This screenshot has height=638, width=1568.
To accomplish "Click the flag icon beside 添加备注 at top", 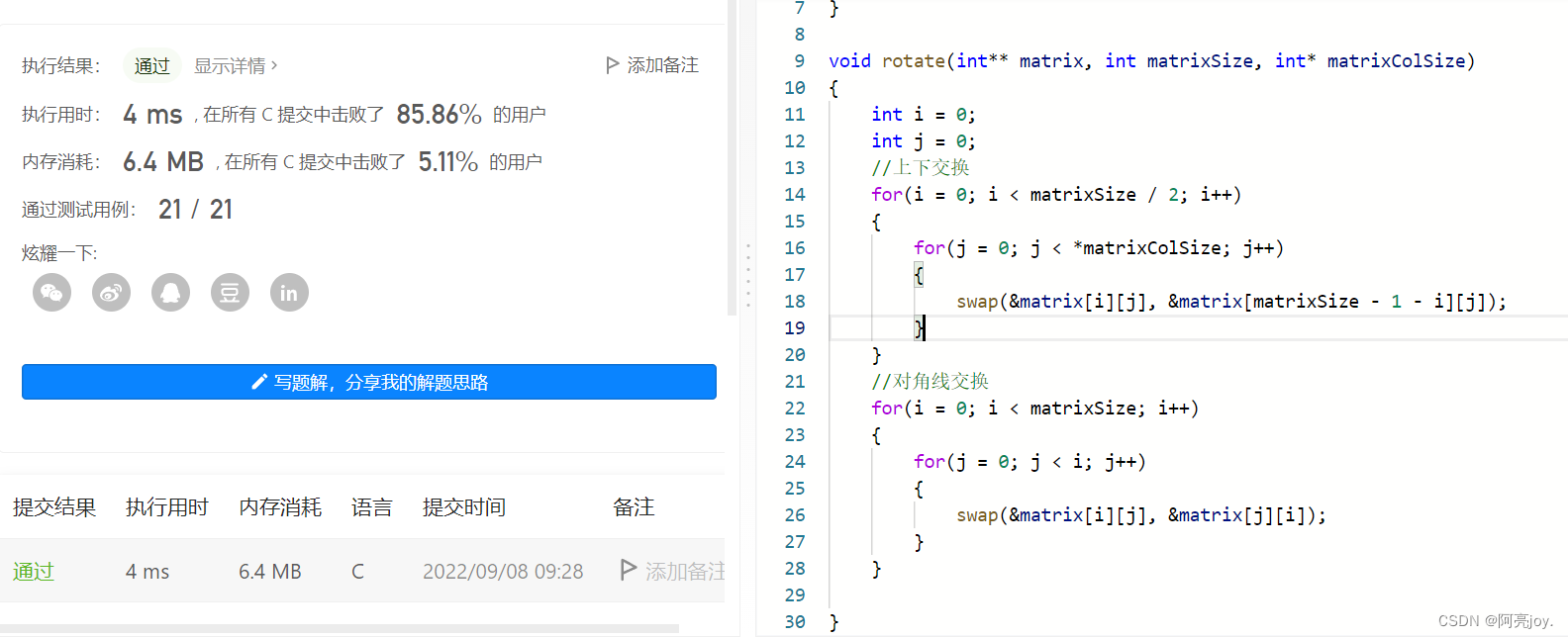I will [x=613, y=65].
